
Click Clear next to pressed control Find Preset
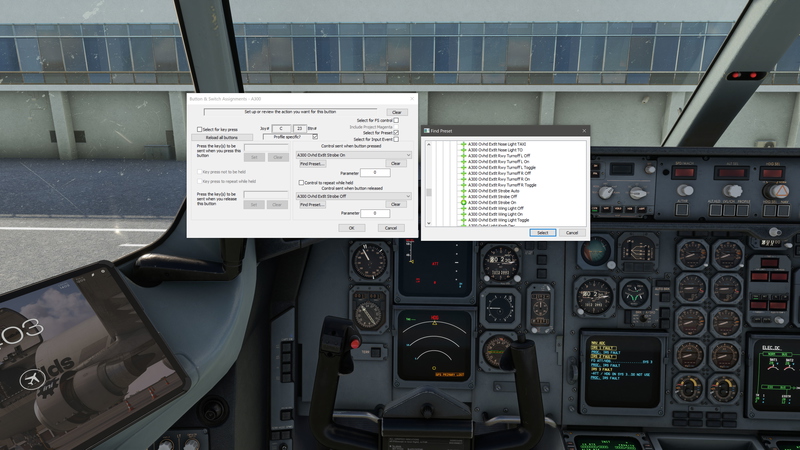395,163
